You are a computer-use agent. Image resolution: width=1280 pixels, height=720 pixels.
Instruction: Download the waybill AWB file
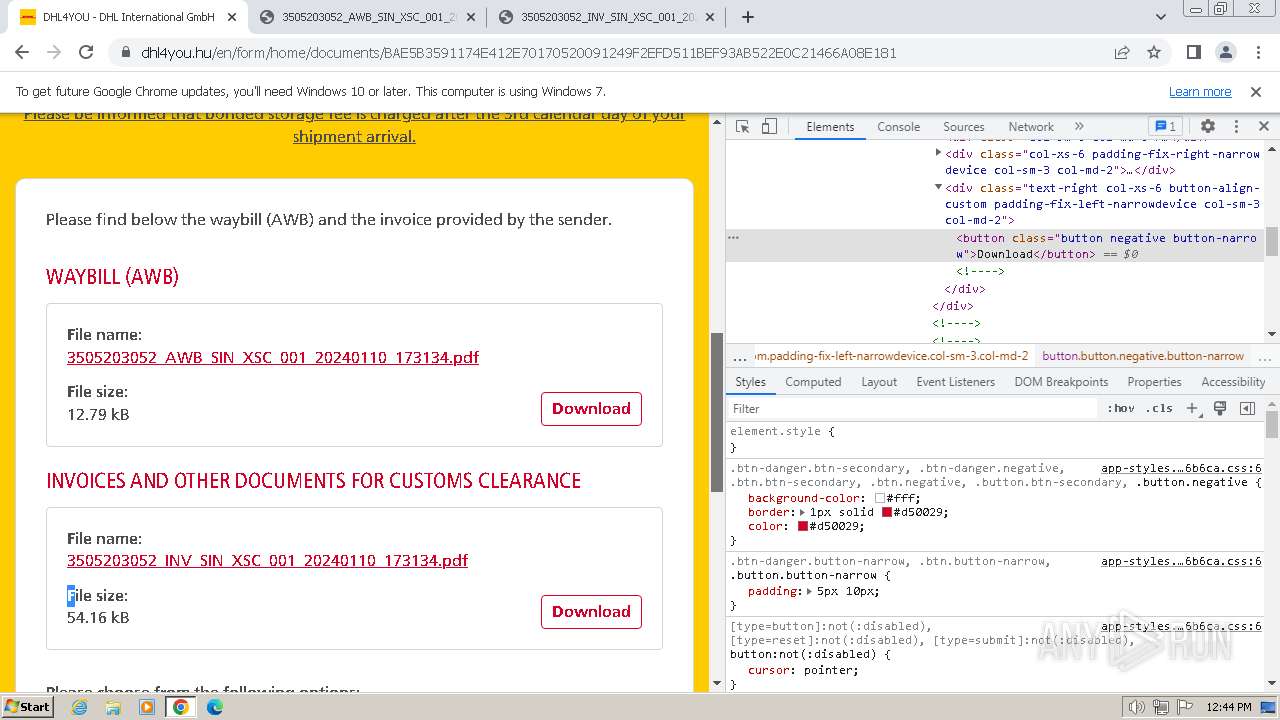pyautogui.click(x=591, y=408)
